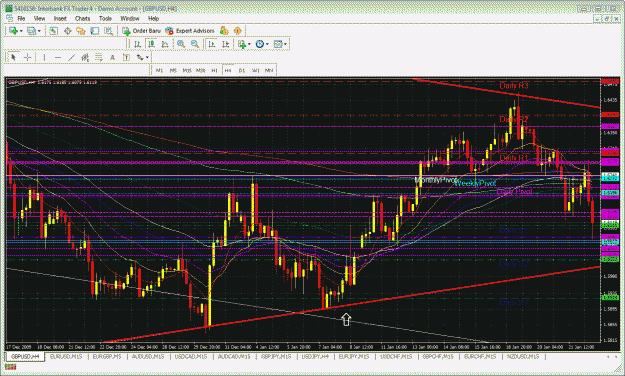The image size is (625, 376).
Task: Click the Daily R3 label on the chart
Action: (513, 86)
